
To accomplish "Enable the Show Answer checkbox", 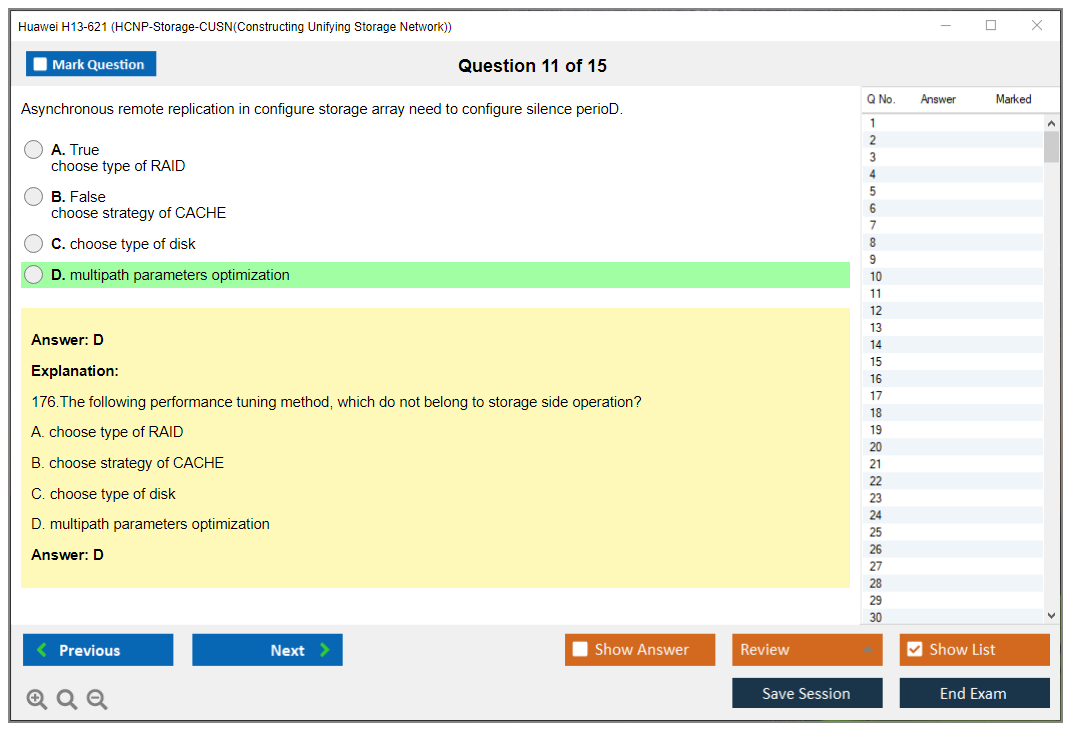I will point(580,650).
